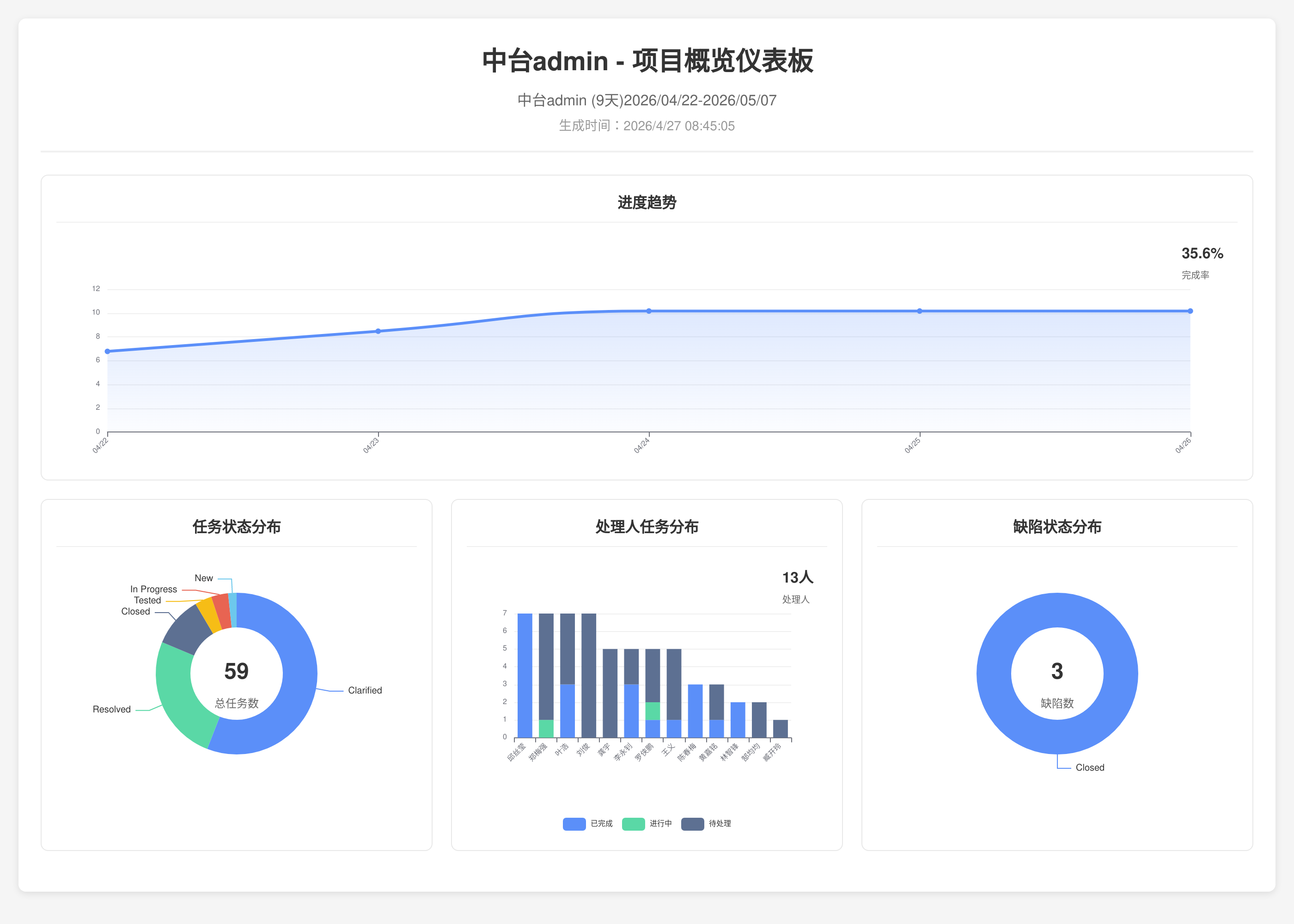Click the 郑梅强 axis name label
This screenshot has height=924, width=1294.
tap(538, 752)
